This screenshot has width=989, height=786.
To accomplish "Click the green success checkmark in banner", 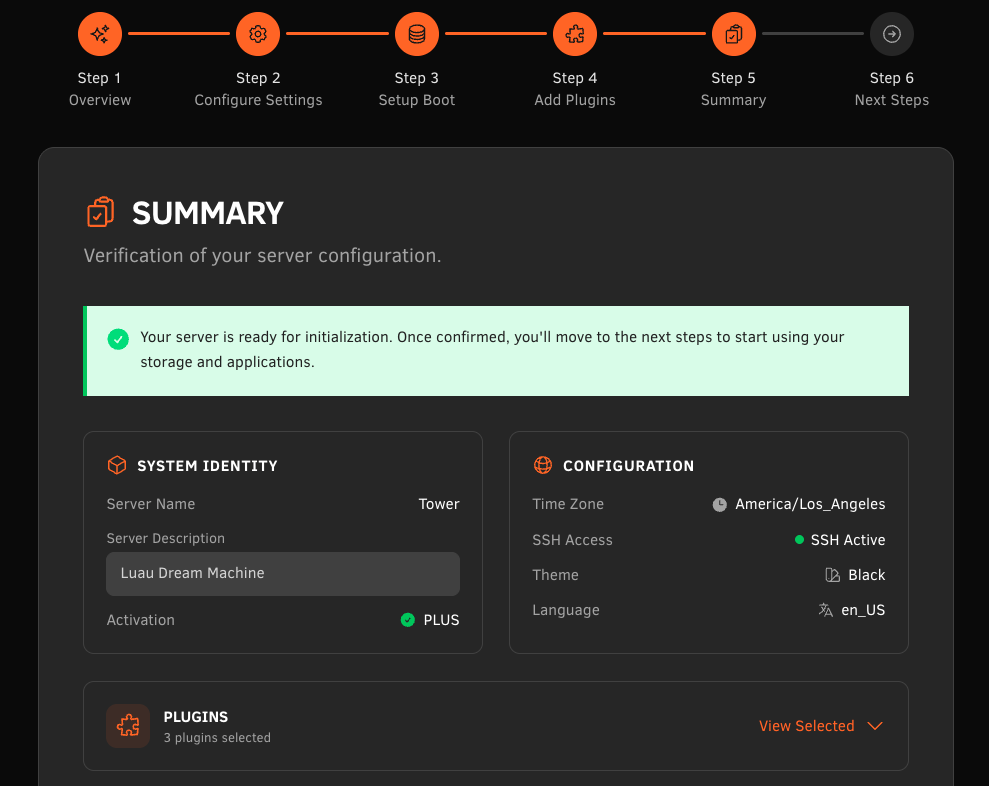I will [x=118, y=339].
